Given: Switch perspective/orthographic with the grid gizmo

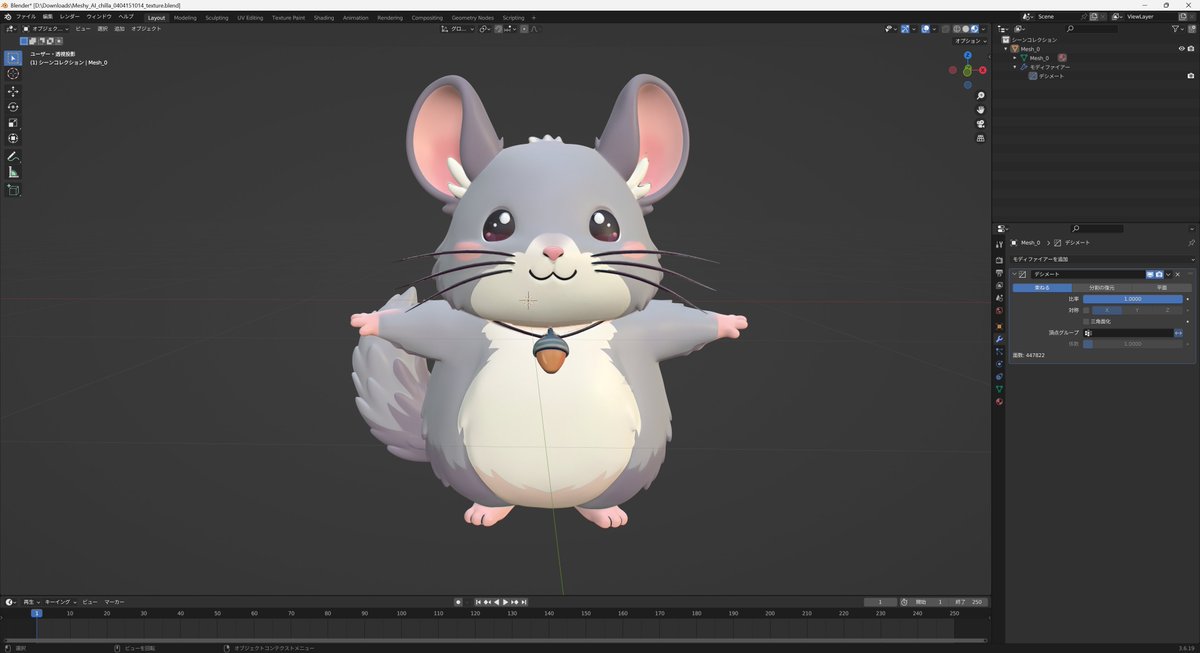Looking at the screenshot, I should (x=981, y=137).
